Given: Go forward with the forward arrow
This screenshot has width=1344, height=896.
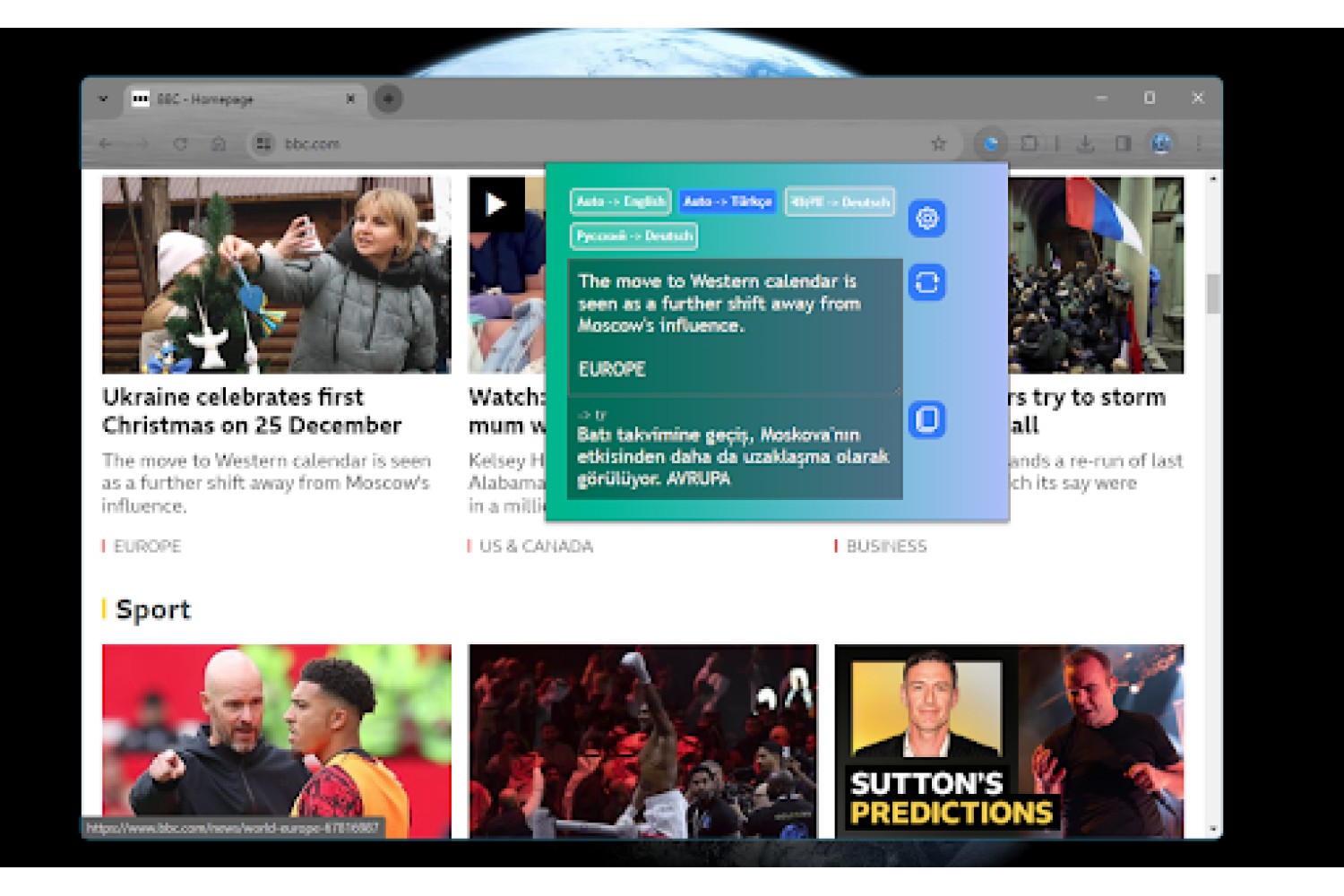Looking at the screenshot, I should (x=142, y=143).
